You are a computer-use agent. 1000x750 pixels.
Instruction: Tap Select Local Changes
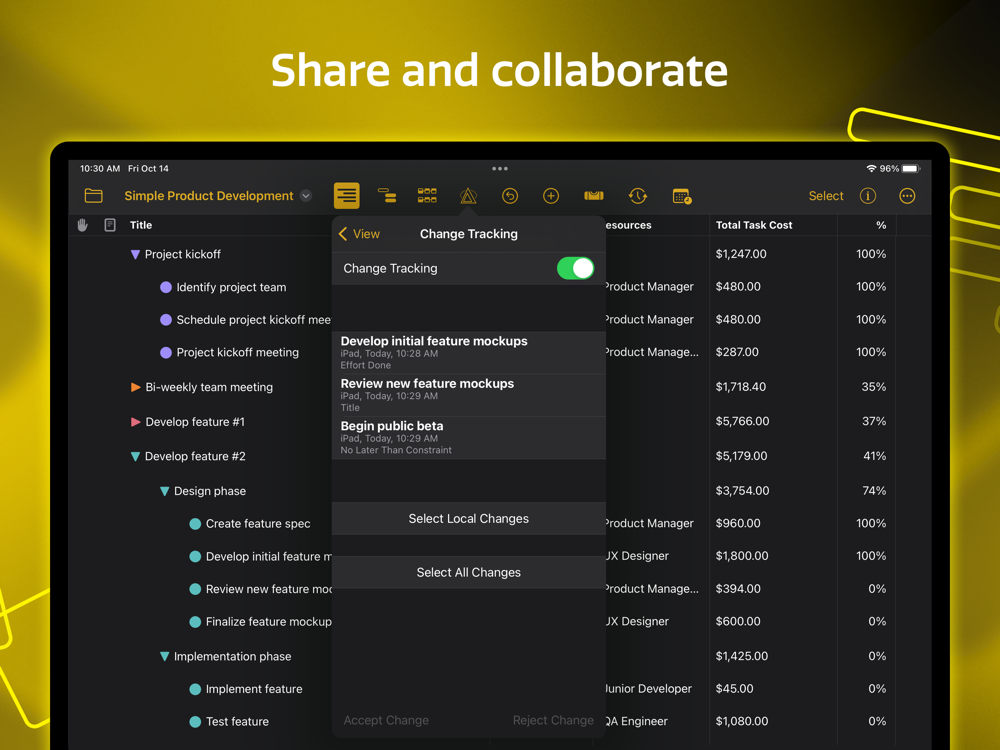pos(469,518)
